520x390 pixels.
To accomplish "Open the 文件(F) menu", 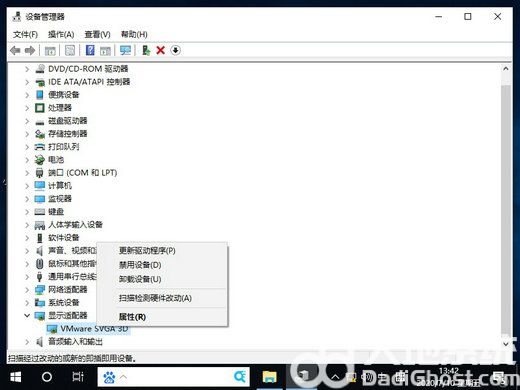I will tap(25, 34).
